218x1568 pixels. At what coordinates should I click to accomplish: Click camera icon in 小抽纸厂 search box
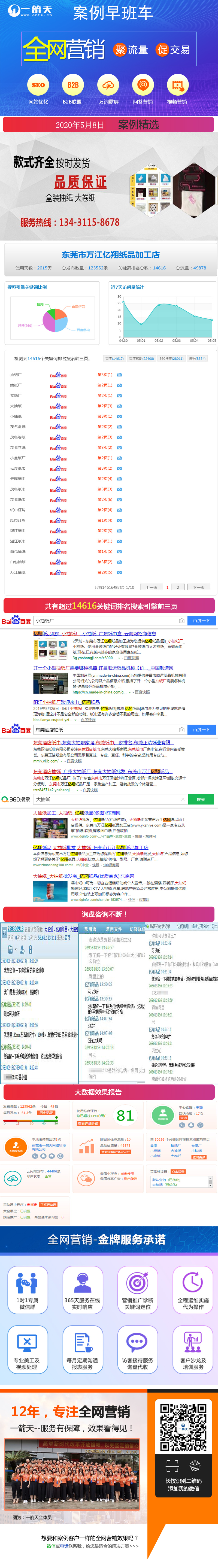point(181,621)
